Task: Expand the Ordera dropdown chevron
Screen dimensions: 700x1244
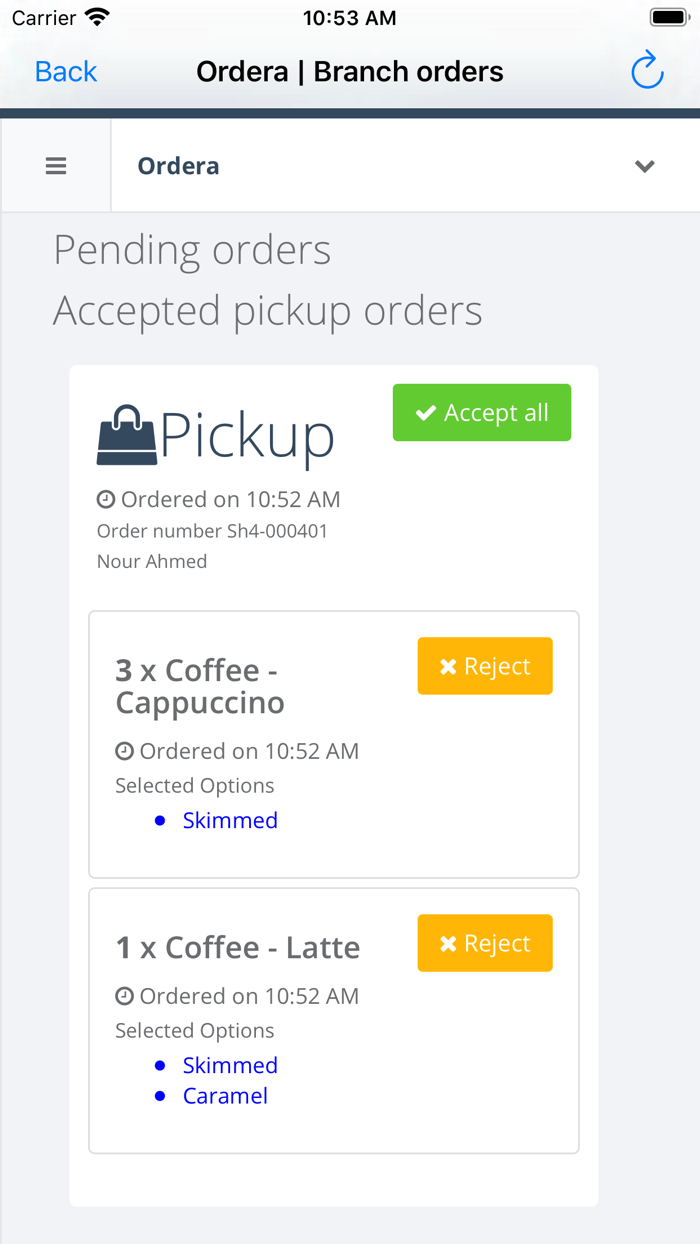Action: pyautogui.click(x=645, y=166)
